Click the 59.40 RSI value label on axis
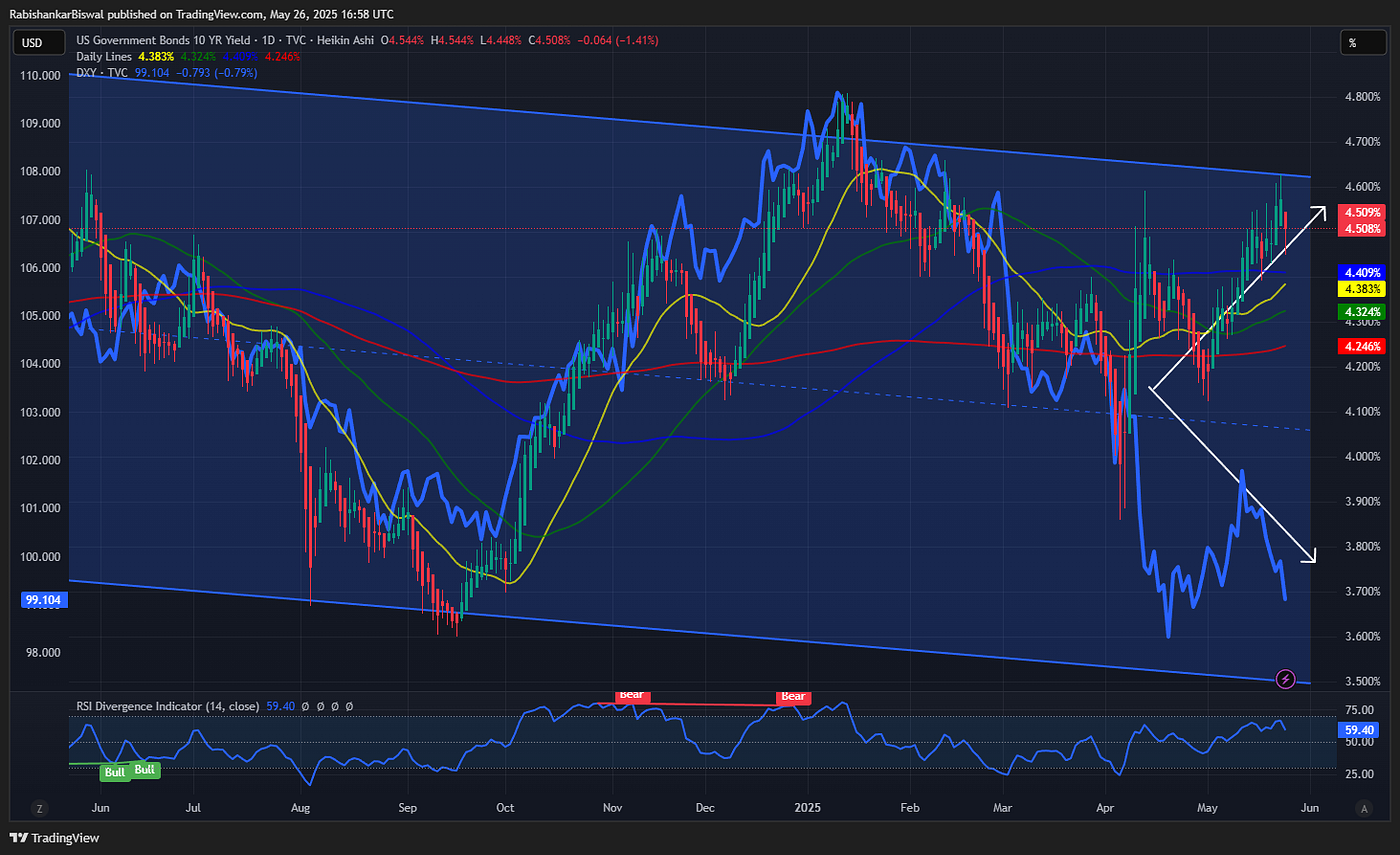The image size is (1400, 855). (1360, 730)
